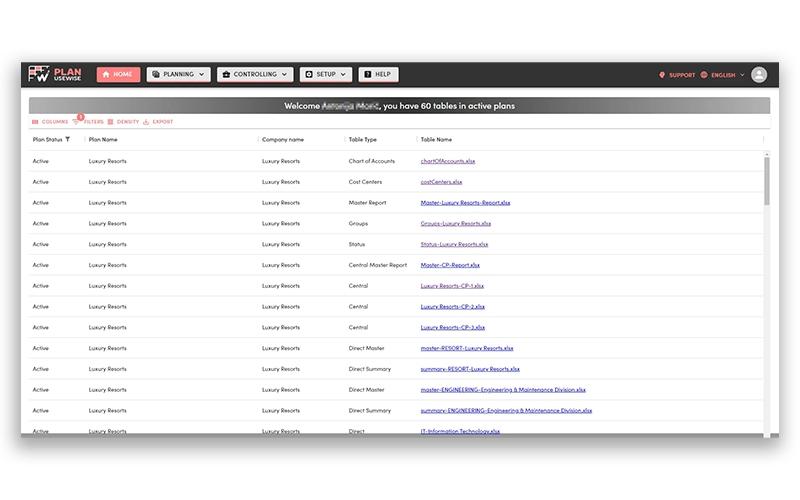Expand the Planning dropdown menu
The height and width of the screenshot is (500, 800).
pyautogui.click(x=179, y=74)
